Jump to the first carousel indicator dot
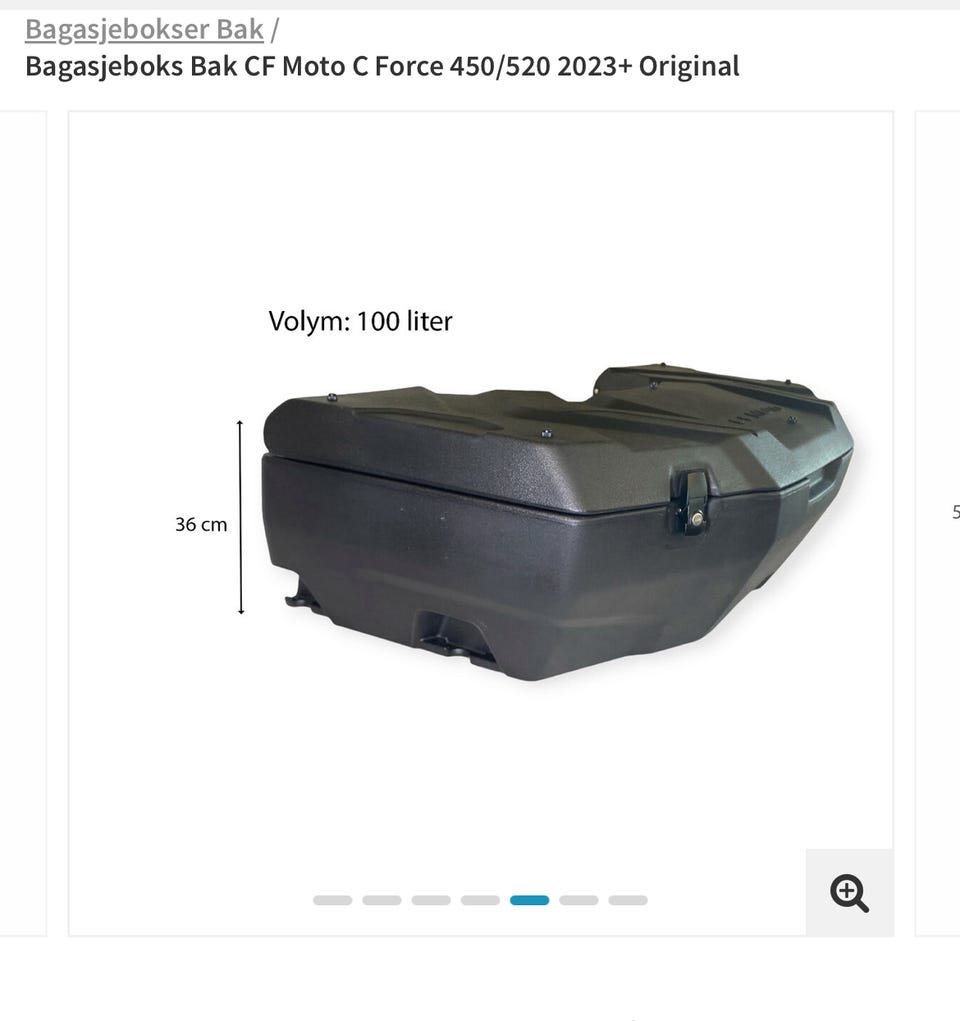The height and width of the screenshot is (1021, 960). click(x=333, y=900)
